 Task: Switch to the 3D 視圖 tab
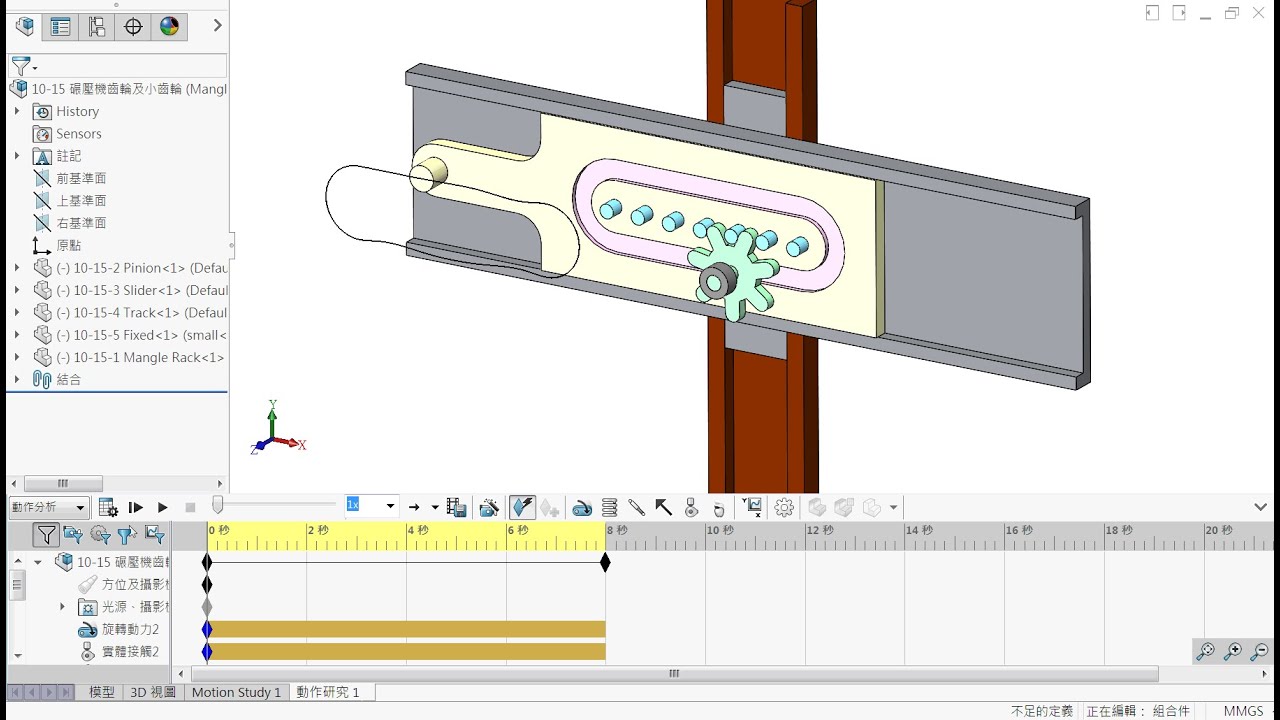tap(153, 692)
